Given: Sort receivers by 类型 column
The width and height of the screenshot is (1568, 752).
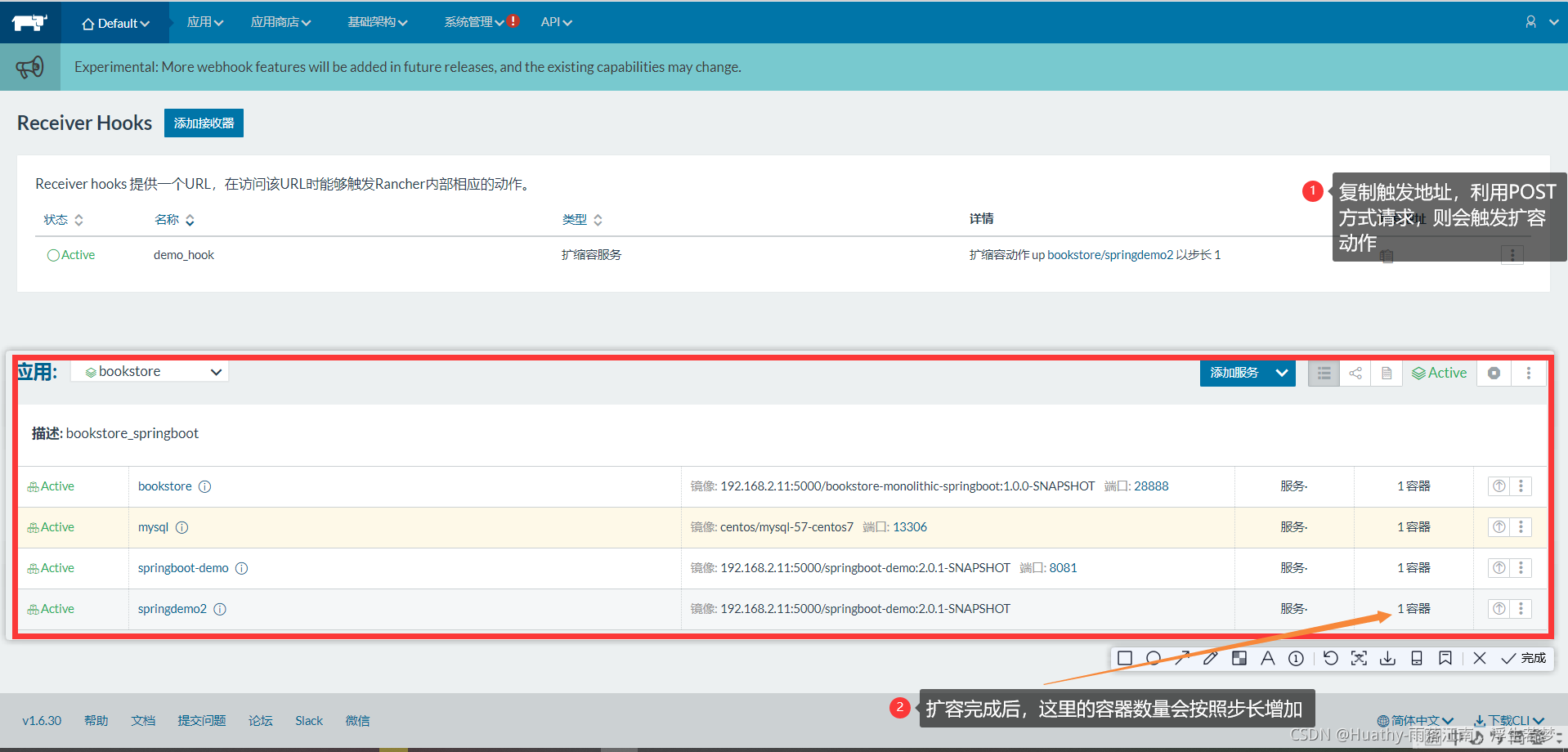Looking at the screenshot, I should tap(582, 220).
